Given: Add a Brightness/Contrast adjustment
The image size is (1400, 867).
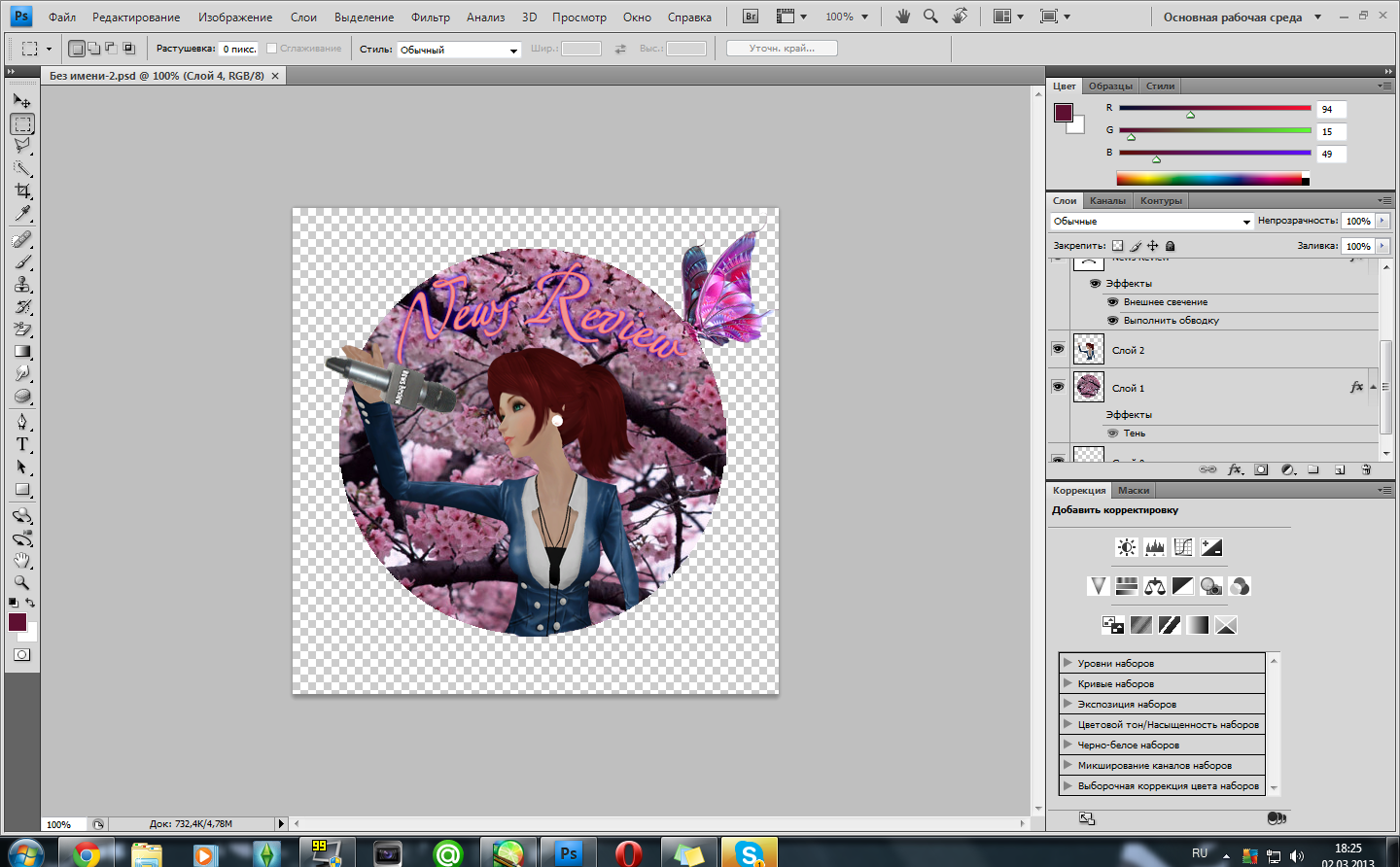Looking at the screenshot, I should 1126,547.
